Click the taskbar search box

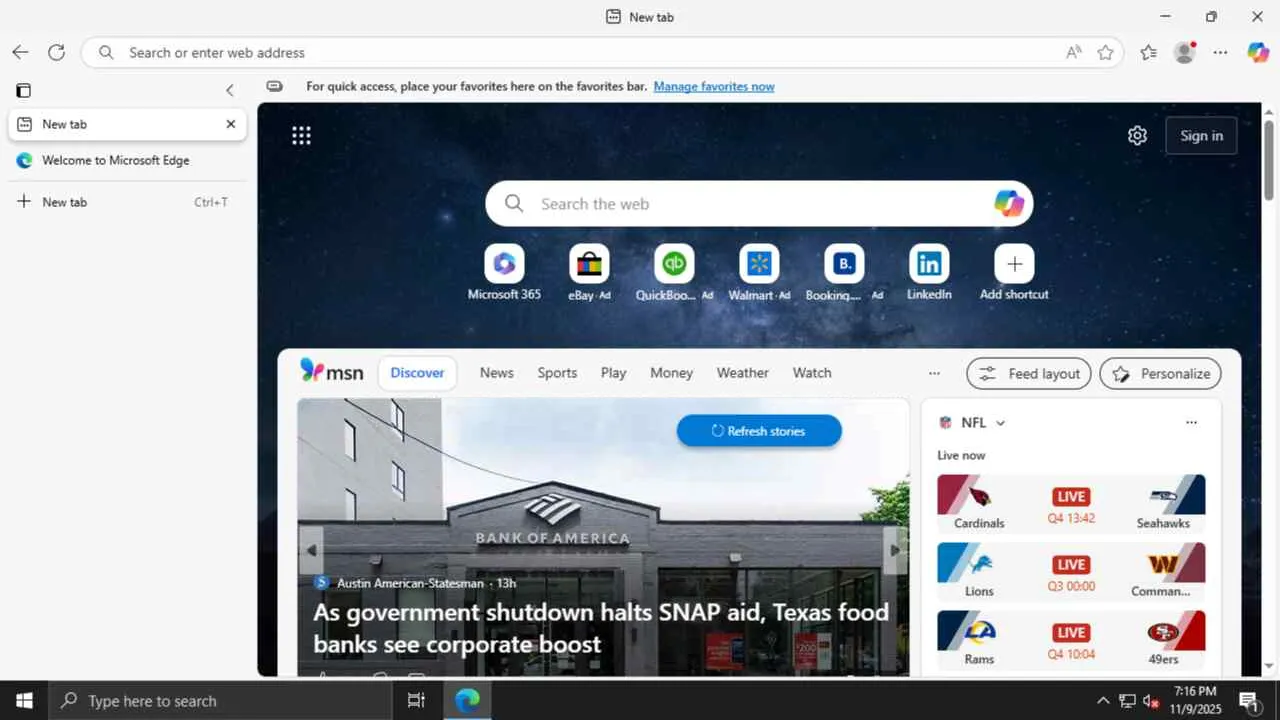pos(220,701)
